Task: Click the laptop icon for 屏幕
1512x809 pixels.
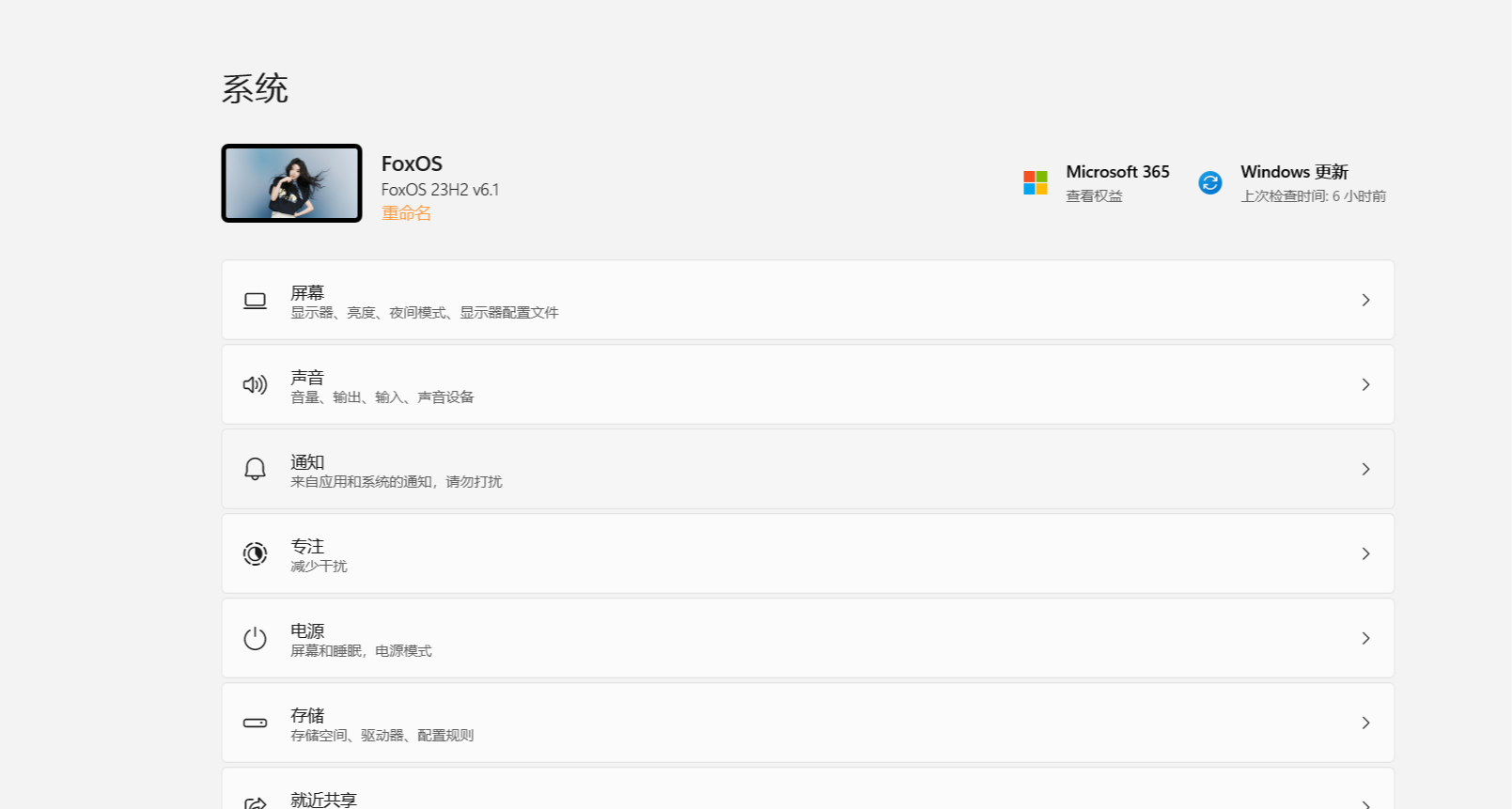Action: point(255,301)
